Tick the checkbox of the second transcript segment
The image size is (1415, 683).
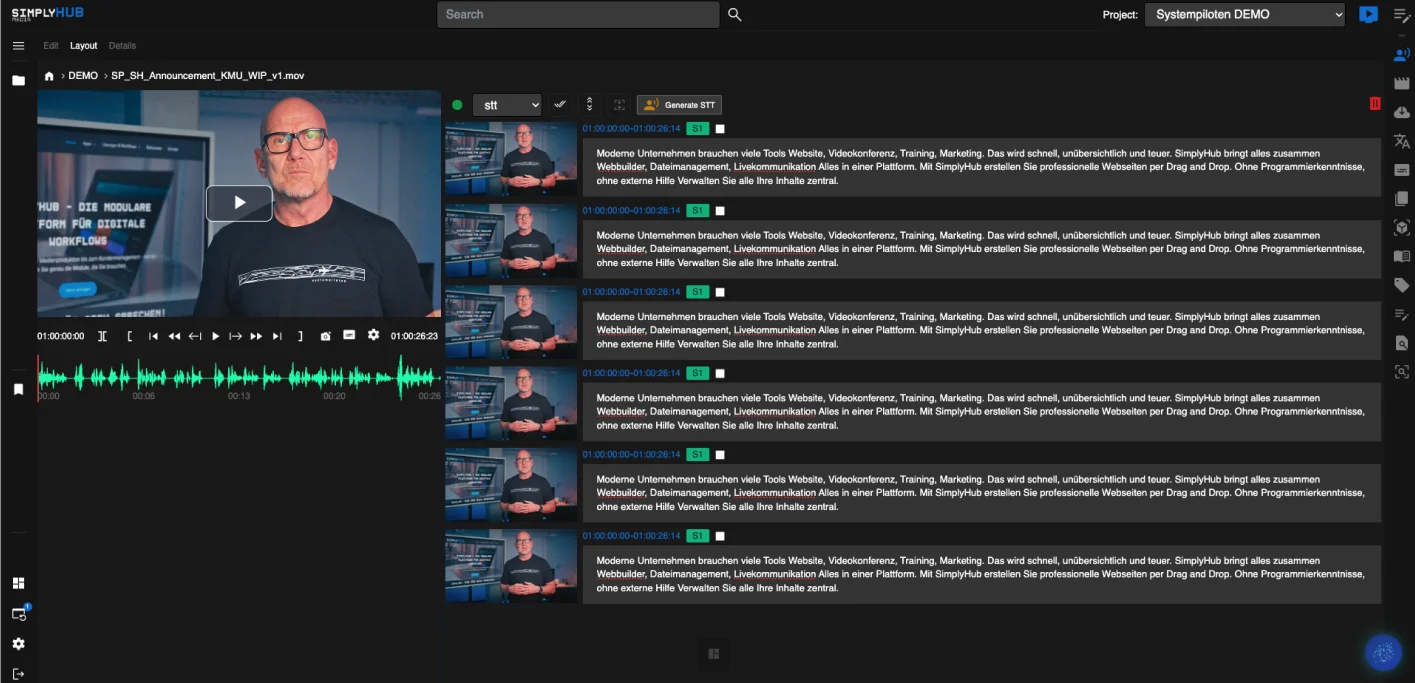720,211
